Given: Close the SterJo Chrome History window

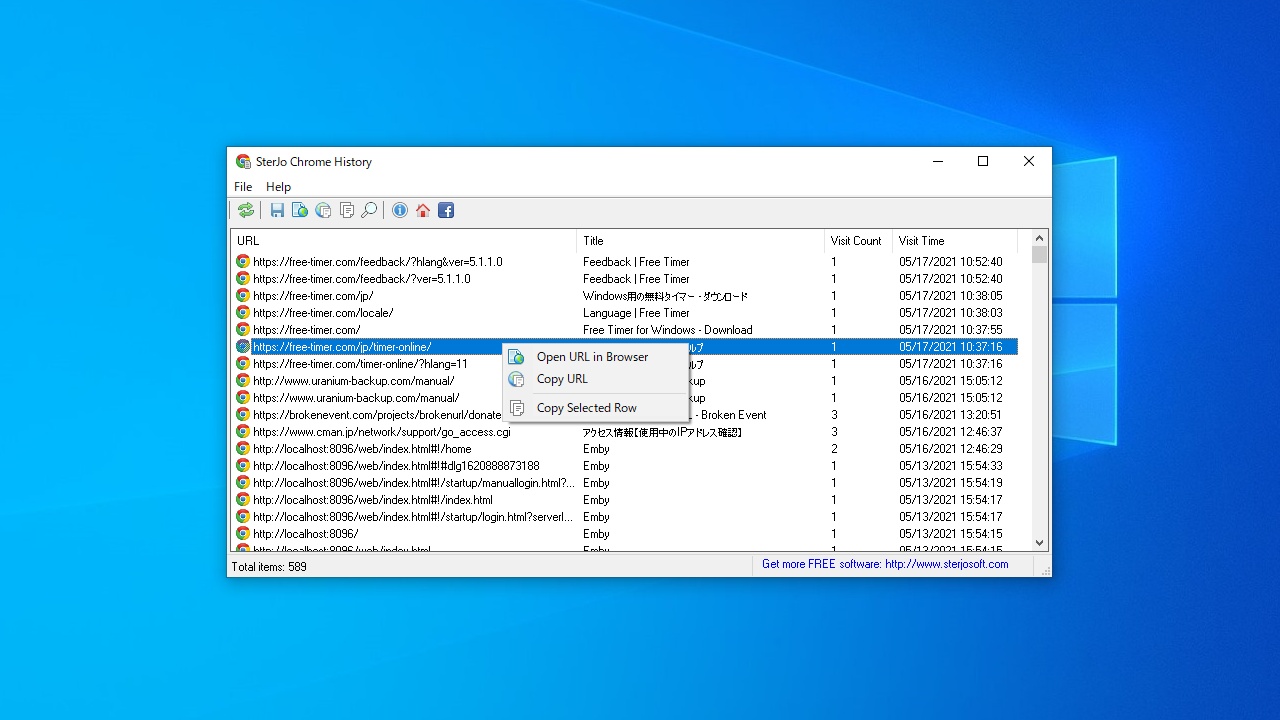Looking at the screenshot, I should coord(1028,161).
